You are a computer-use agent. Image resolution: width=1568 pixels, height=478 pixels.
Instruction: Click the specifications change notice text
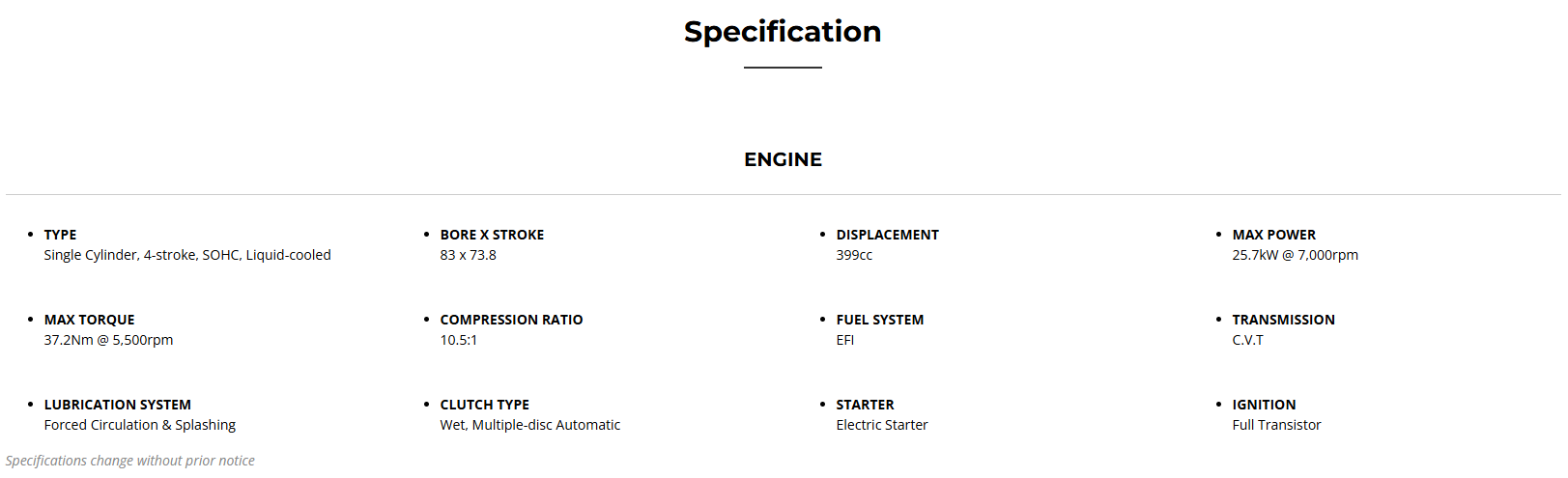(130, 461)
